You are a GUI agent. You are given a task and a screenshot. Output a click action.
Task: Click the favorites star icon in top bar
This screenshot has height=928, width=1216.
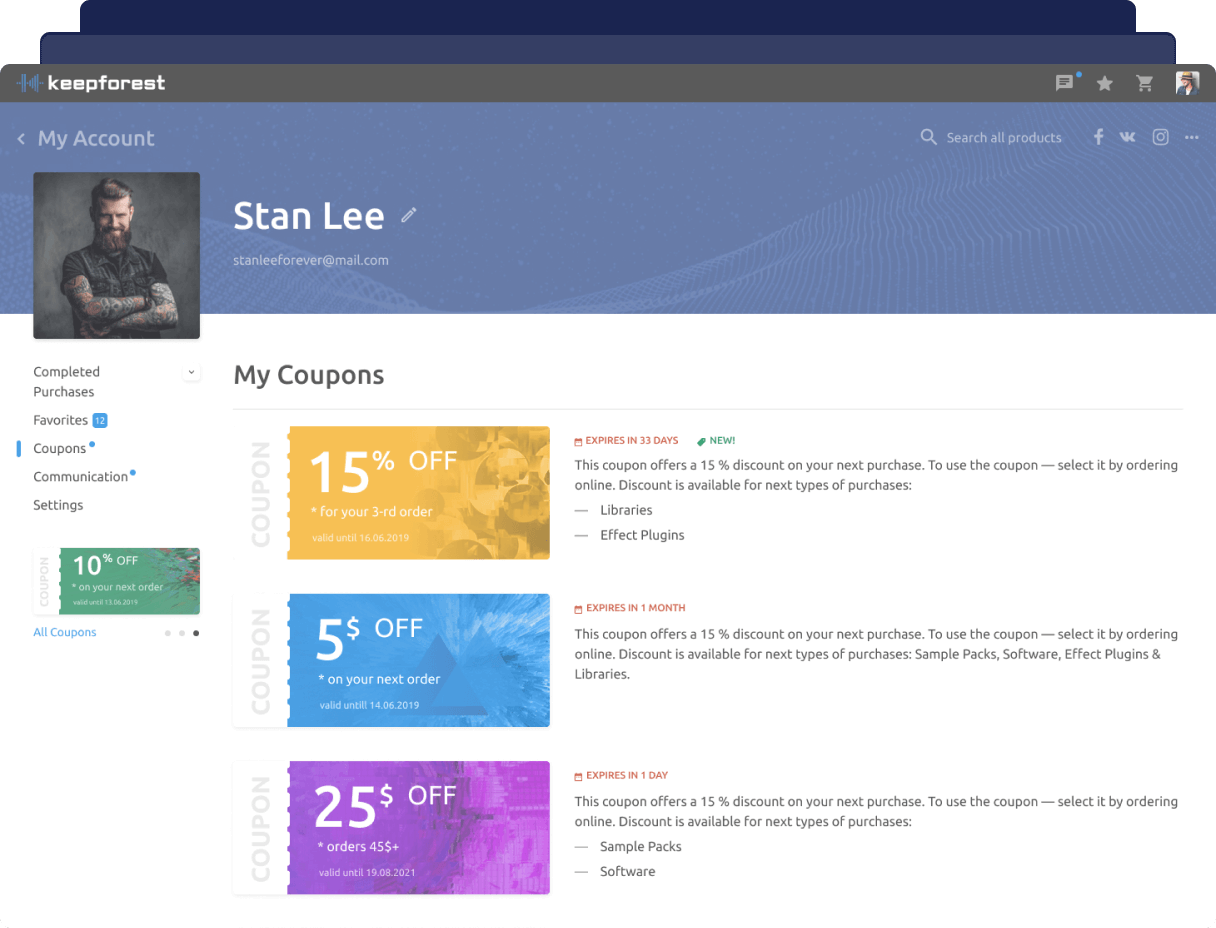(1105, 84)
